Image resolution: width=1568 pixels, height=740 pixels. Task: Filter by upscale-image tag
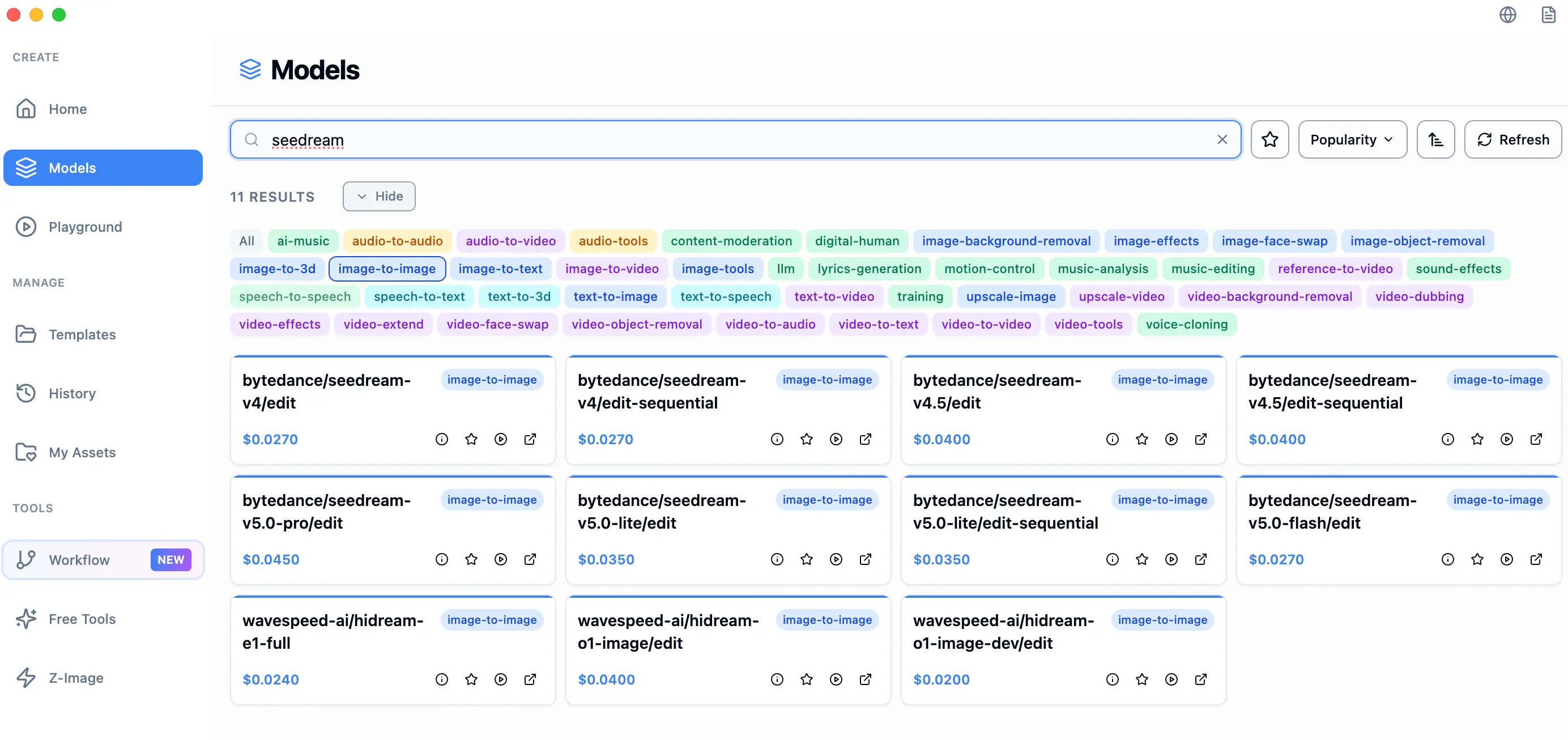[x=1011, y=296]
